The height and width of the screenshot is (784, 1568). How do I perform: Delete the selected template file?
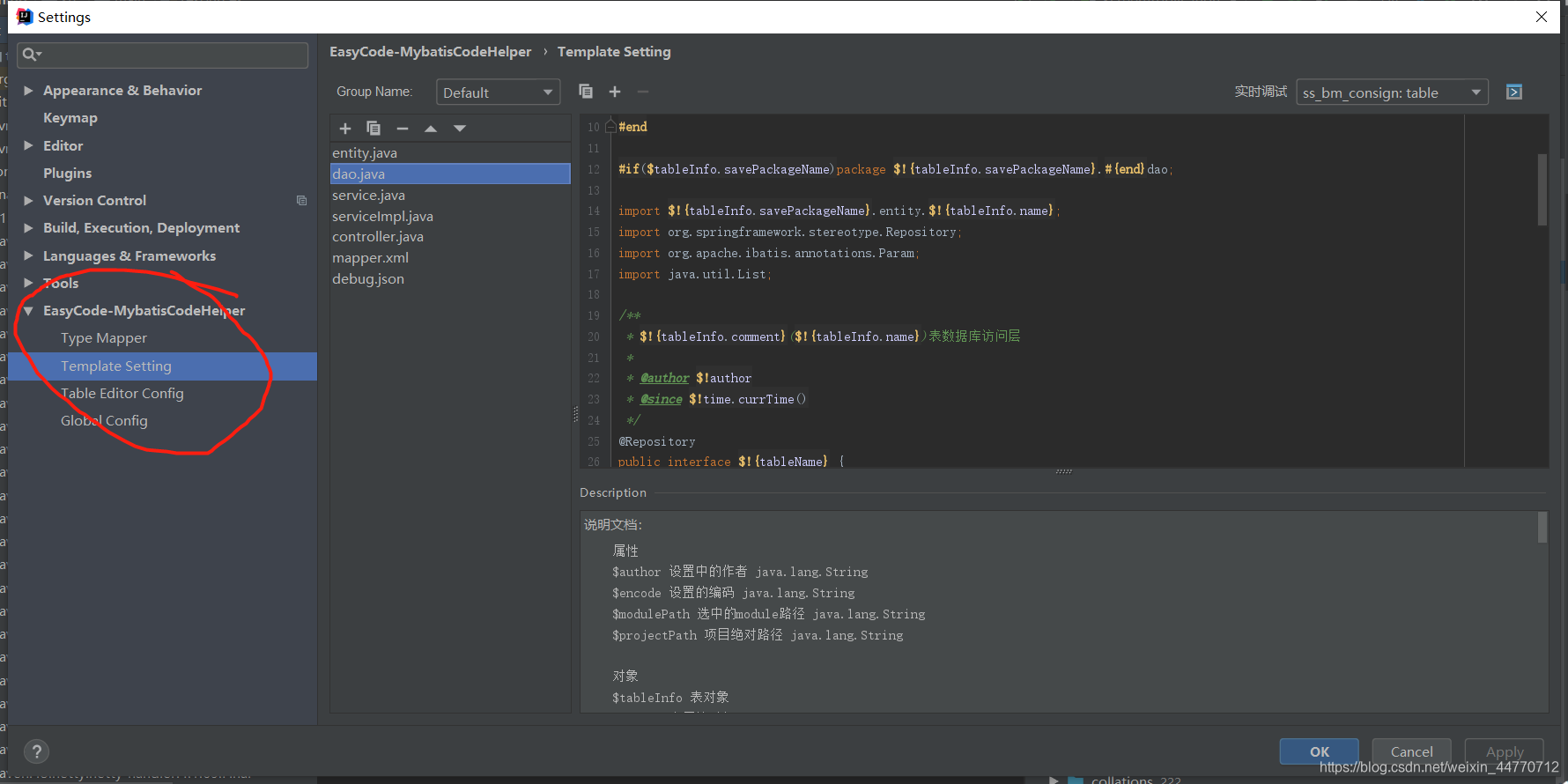point(403,129)
